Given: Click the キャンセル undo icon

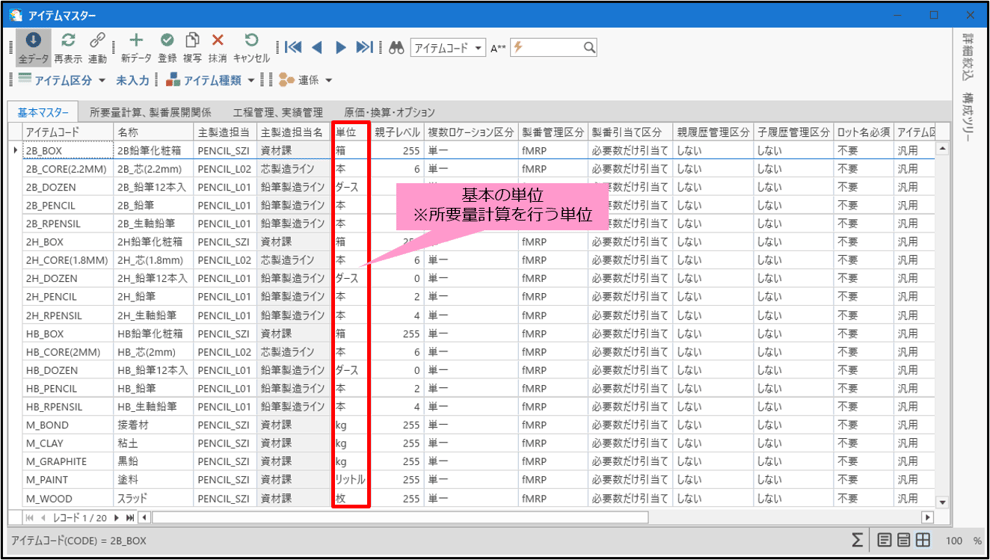Looking at the screenshot, I should [251, 41].
